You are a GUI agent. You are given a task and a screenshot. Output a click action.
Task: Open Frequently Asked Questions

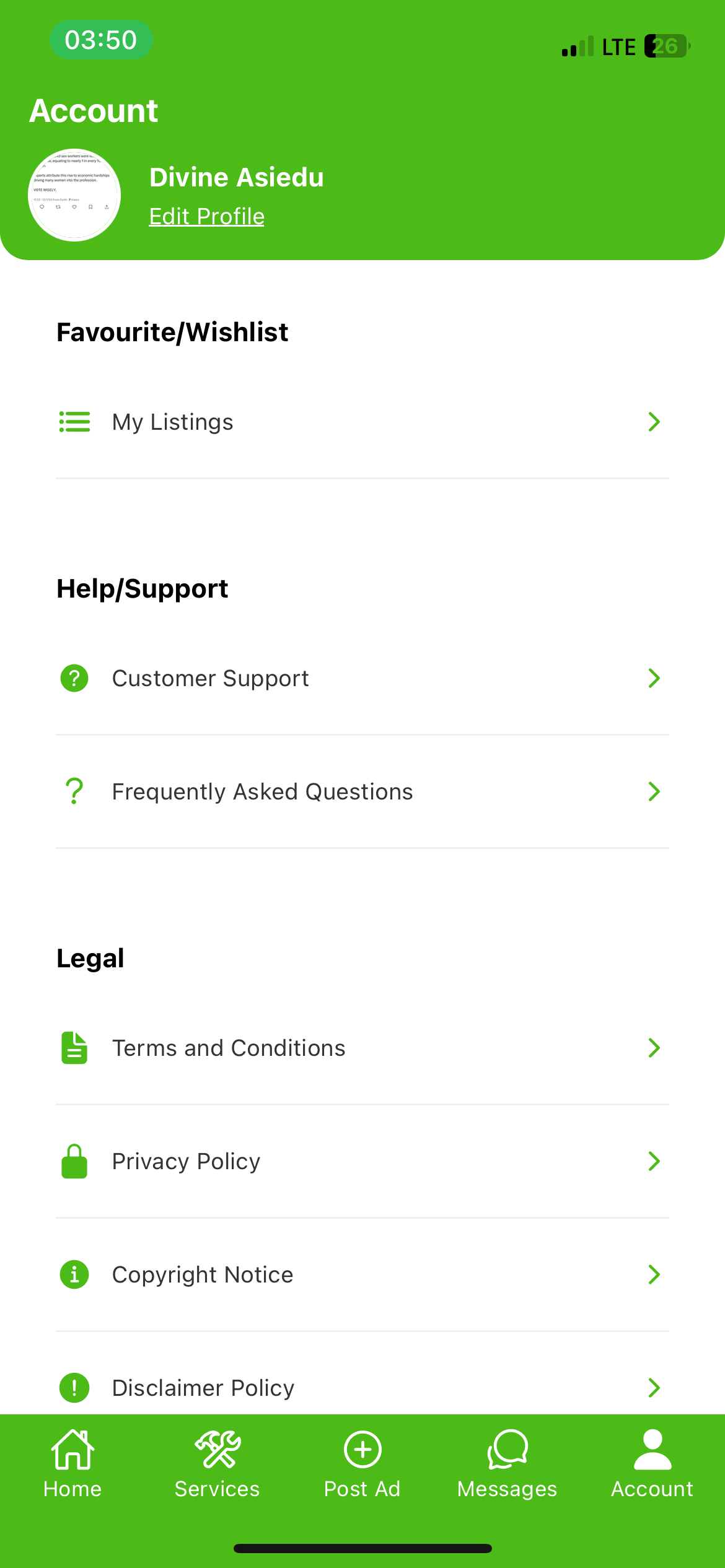point(262,791)
